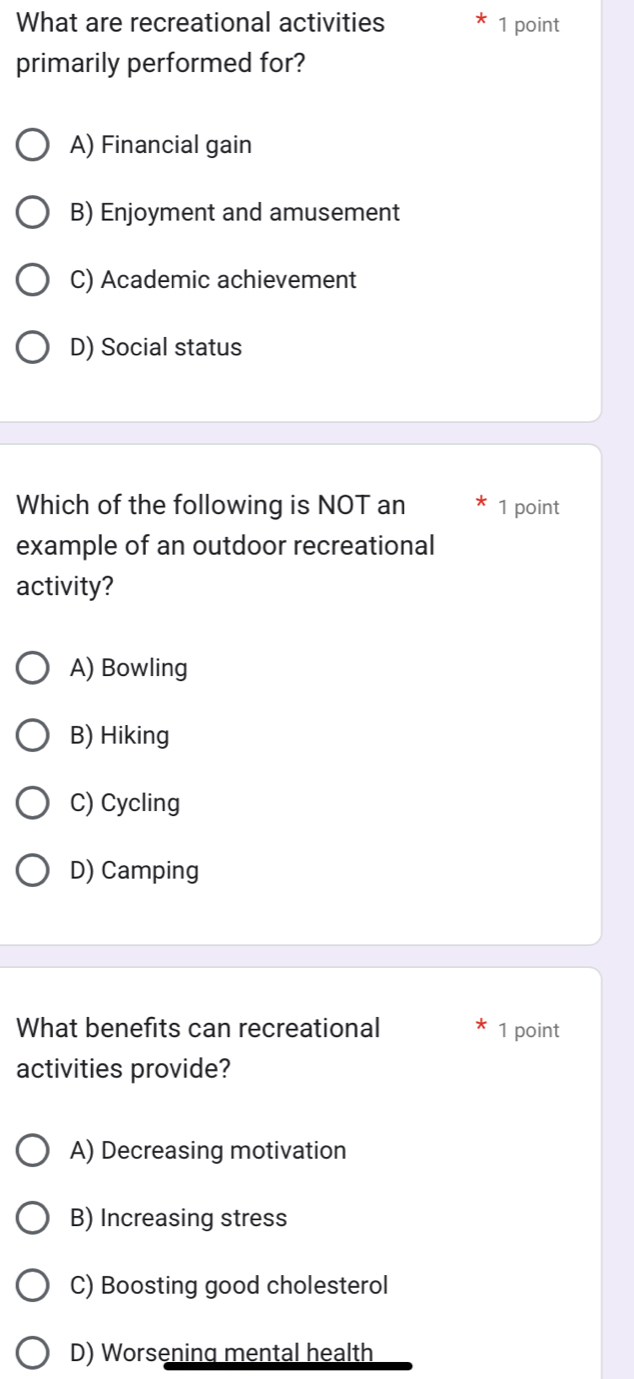Viewport: 634px width, 1379px height.
Task: Choose "D) Camping" radio button
Action: click(33, 871)
